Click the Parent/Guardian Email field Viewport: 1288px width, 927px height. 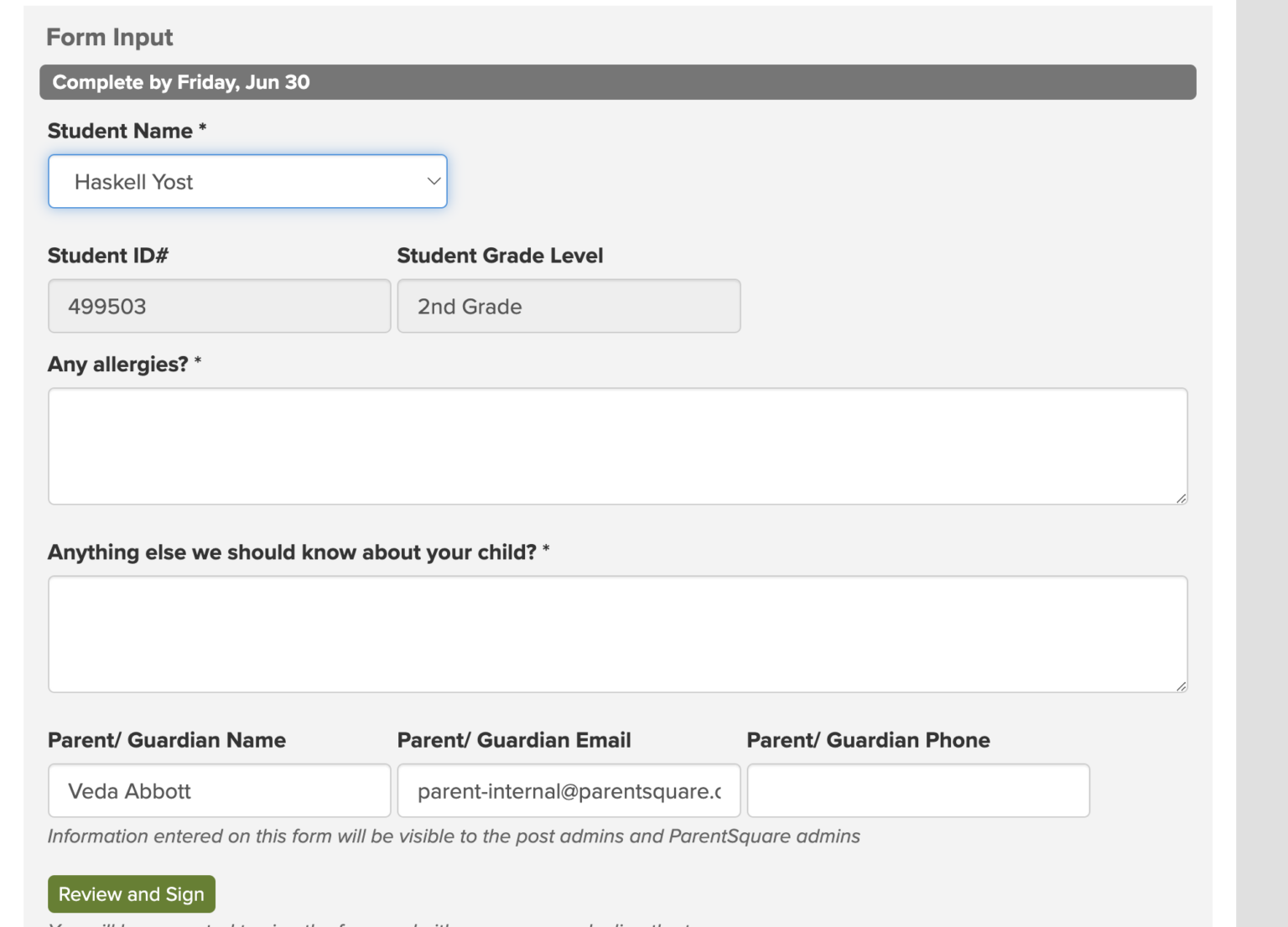pos(568,790)
